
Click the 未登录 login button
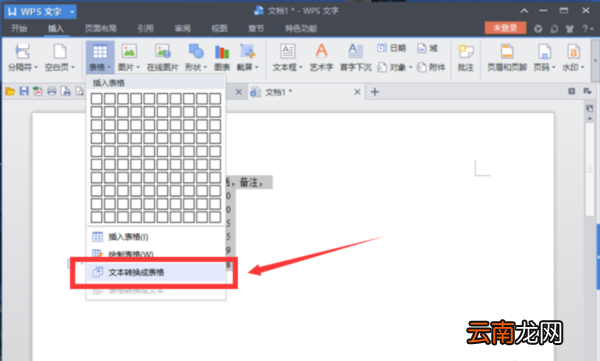coord(505,28)
